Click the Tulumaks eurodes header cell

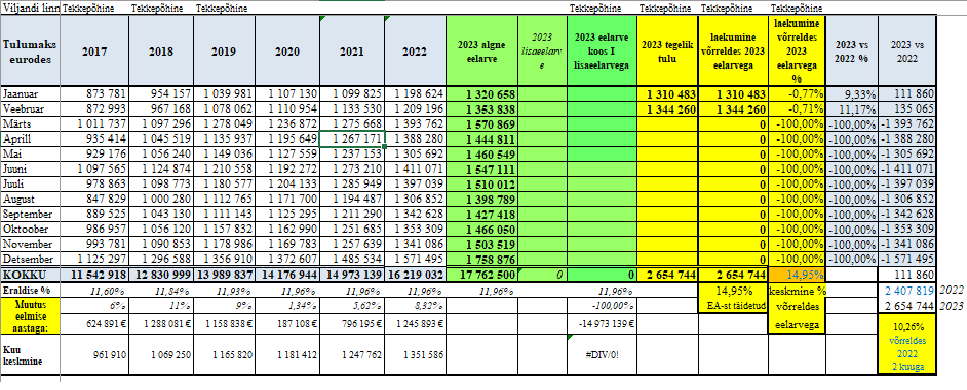pyautogui.click(x=31, y=51)
